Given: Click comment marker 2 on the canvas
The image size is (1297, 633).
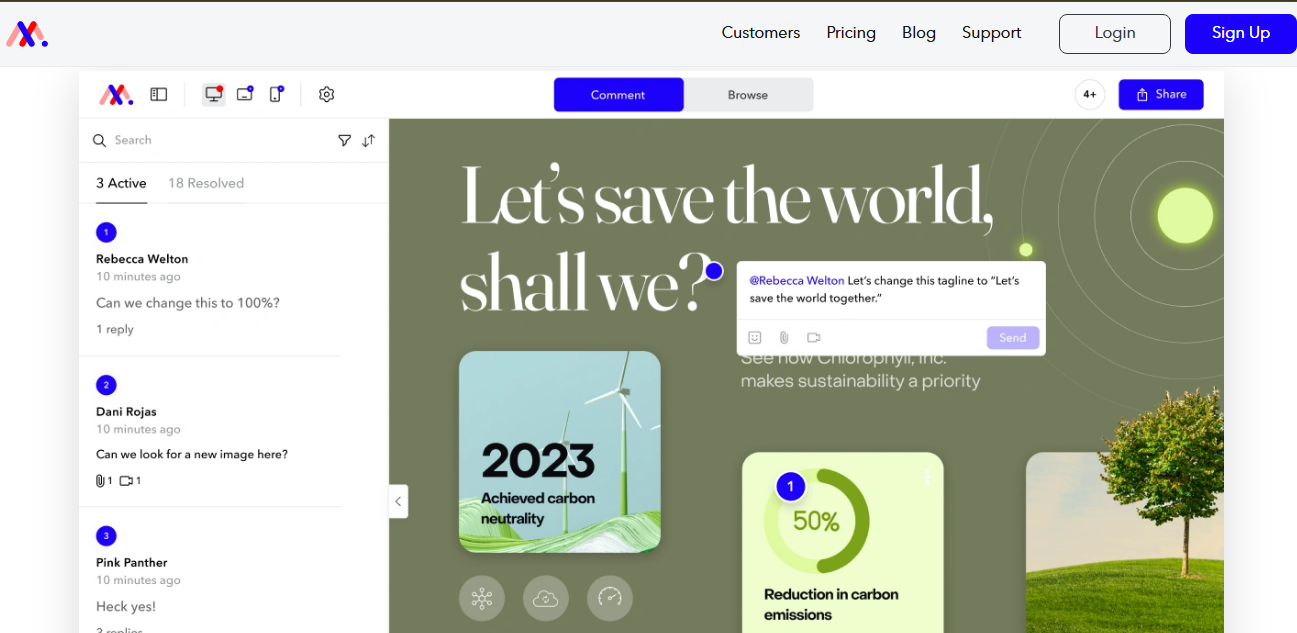Looking at the screenshot, I should pyautogui.click(x=106, y=385).
